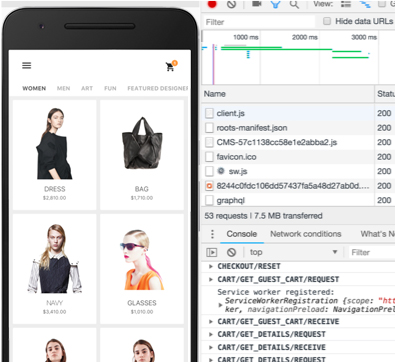Click the roots-manifest.json file icon
395x362 pixels.
(209, 128)
